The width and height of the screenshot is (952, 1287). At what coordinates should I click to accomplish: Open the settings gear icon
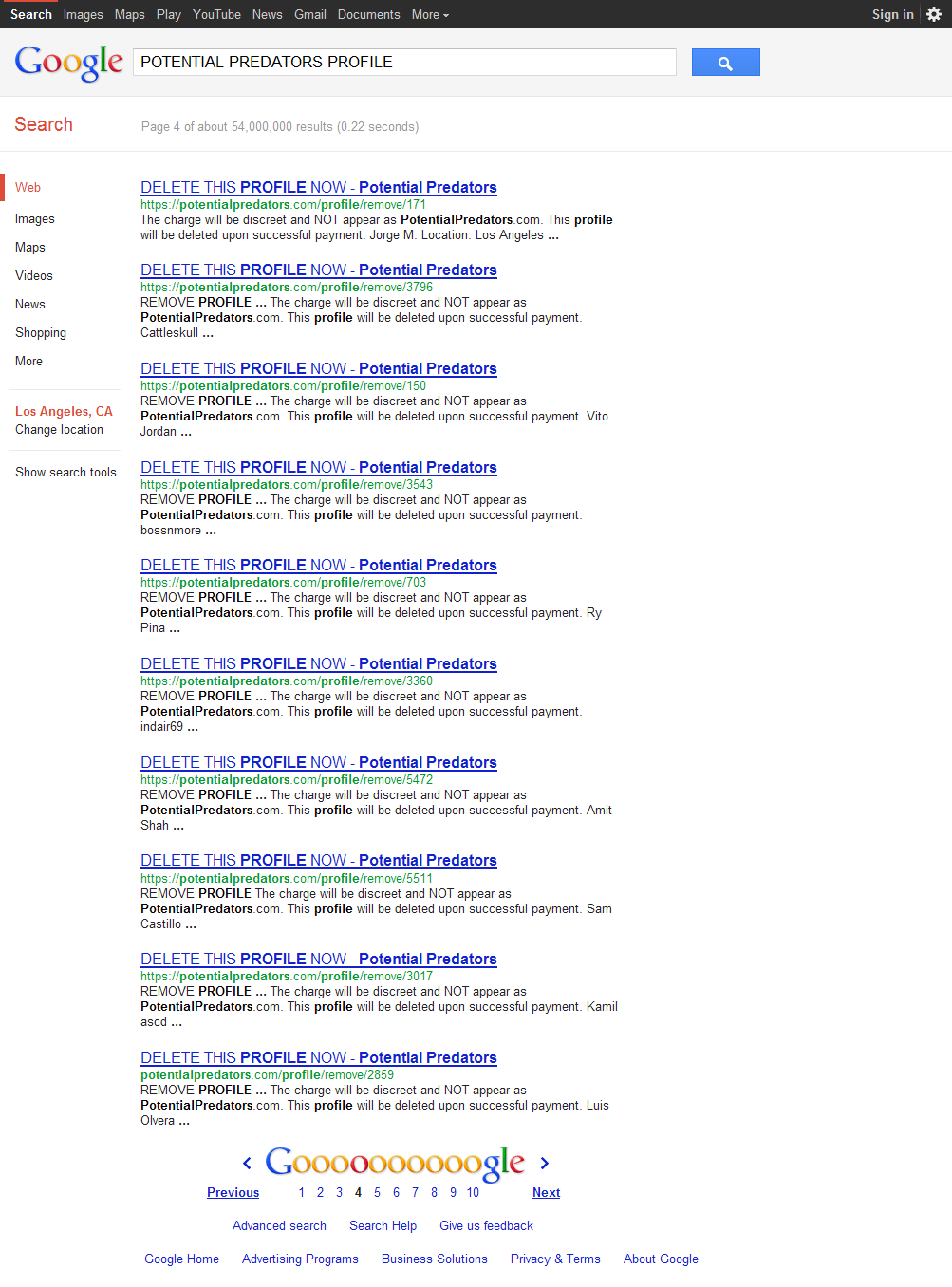pyautogui.click(x=934, y=14)
